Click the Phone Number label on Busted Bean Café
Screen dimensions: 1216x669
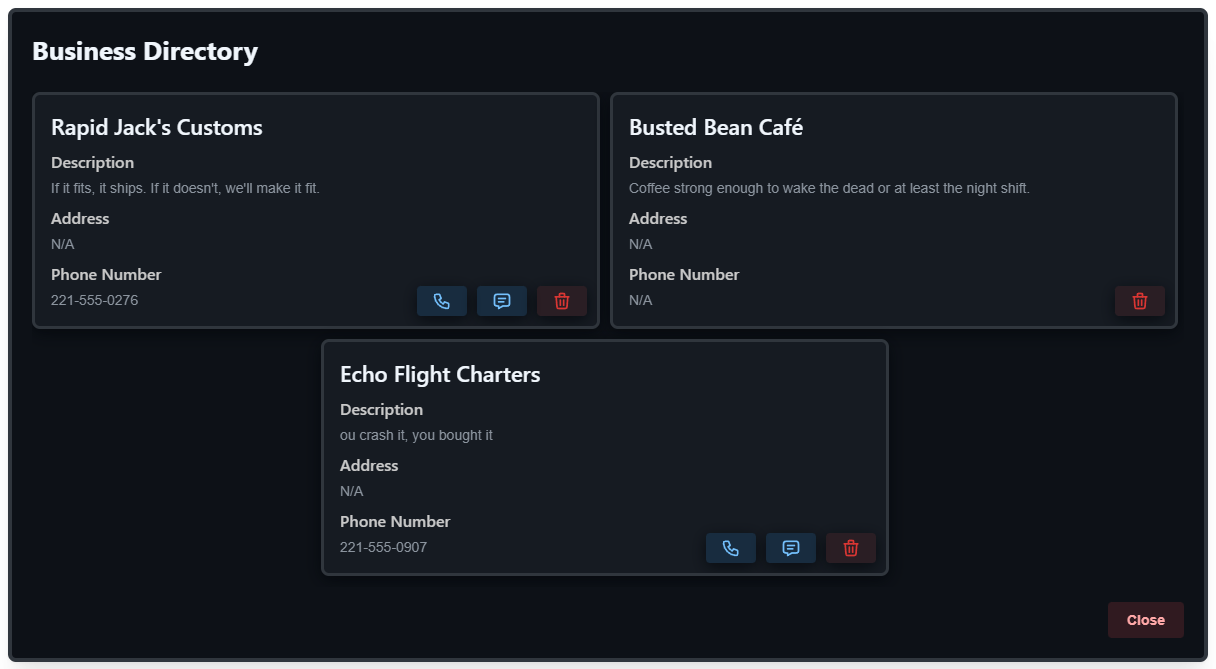(x=684, y=274)
